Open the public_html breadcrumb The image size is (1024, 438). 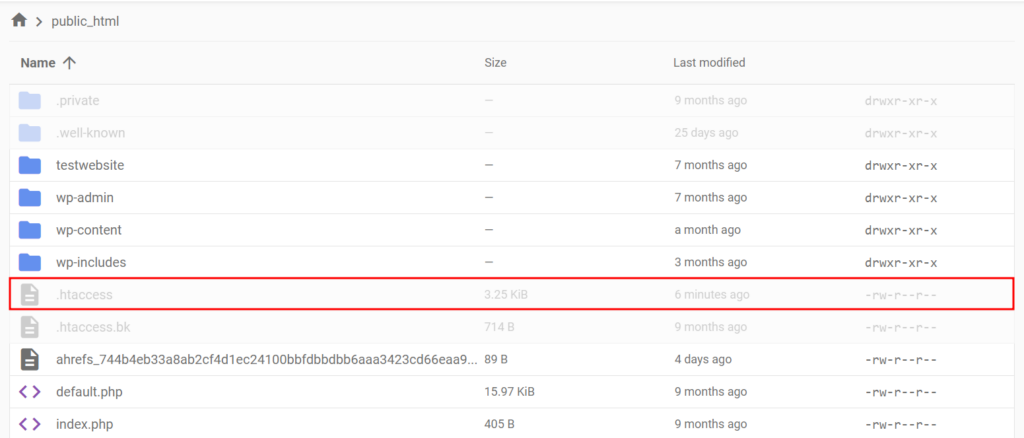pyautogui.click(x=86, y=22)
